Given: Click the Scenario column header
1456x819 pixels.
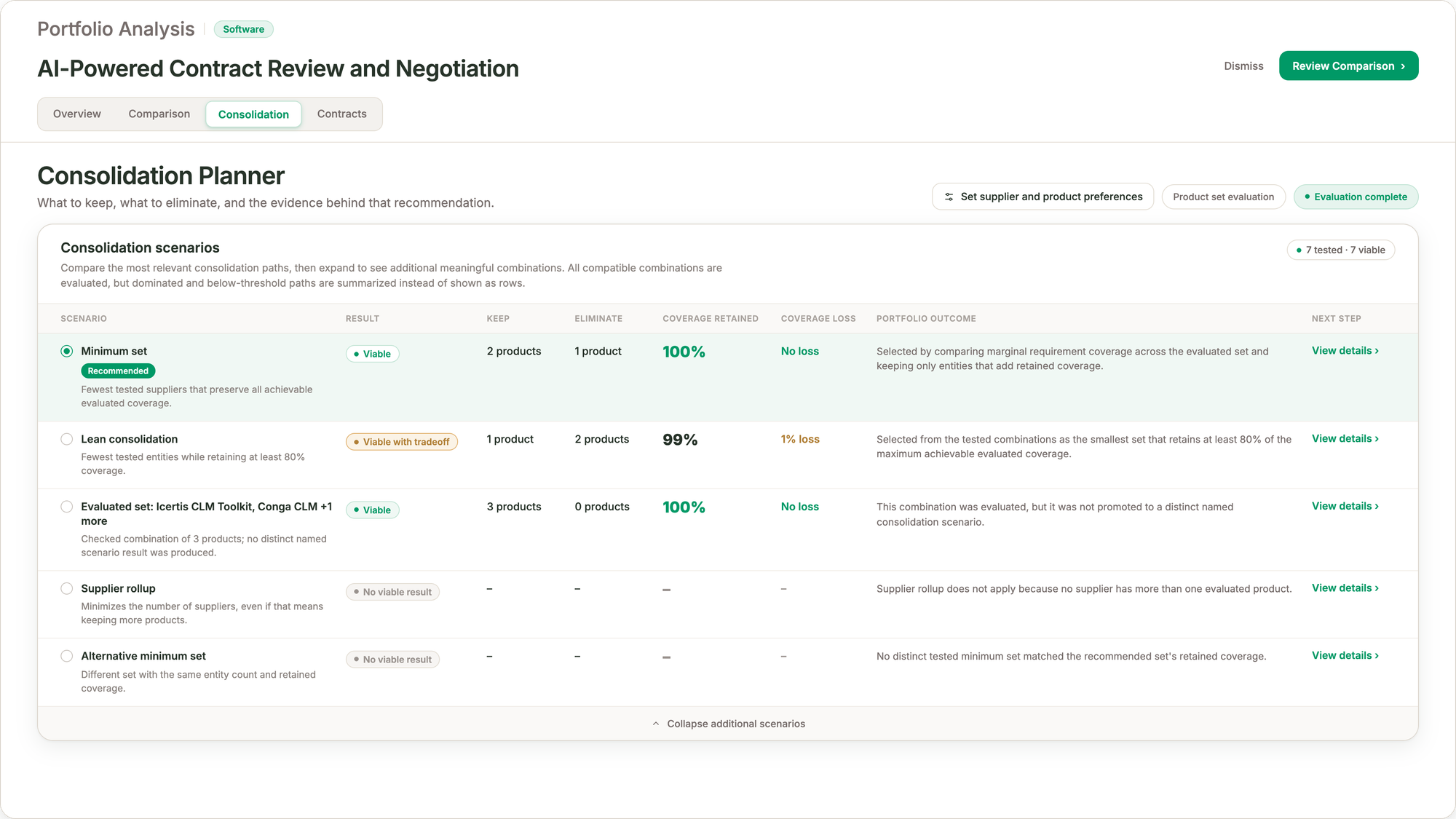Looking at the screenshot, I should [84, 319].
